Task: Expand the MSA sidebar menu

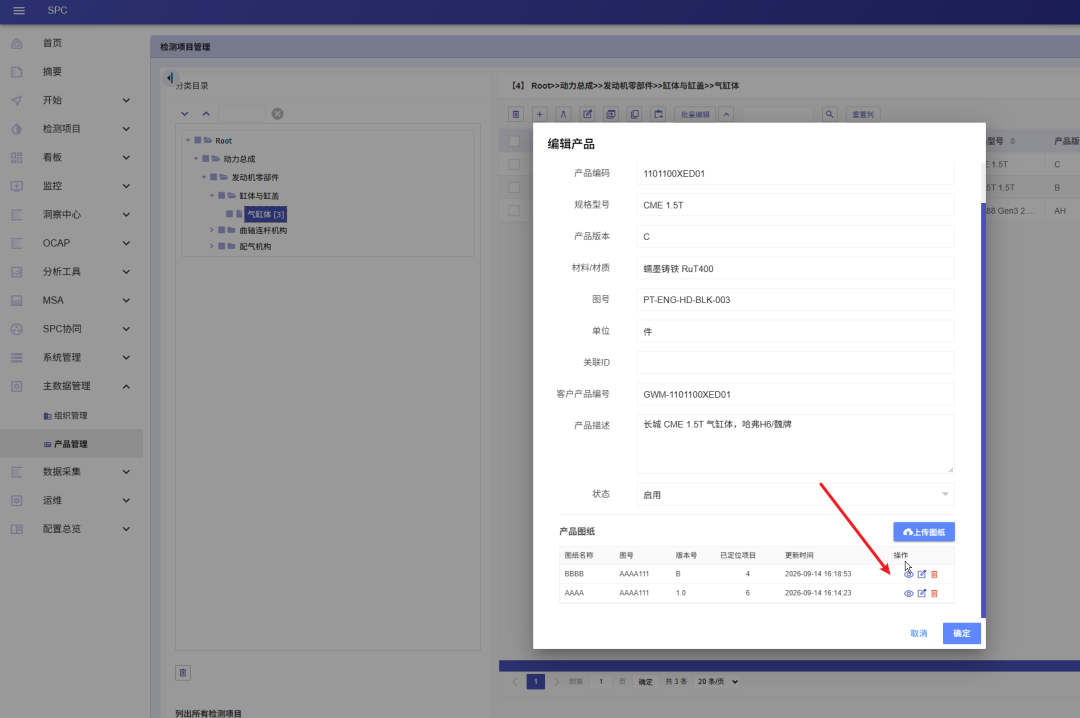Action: 71,300
